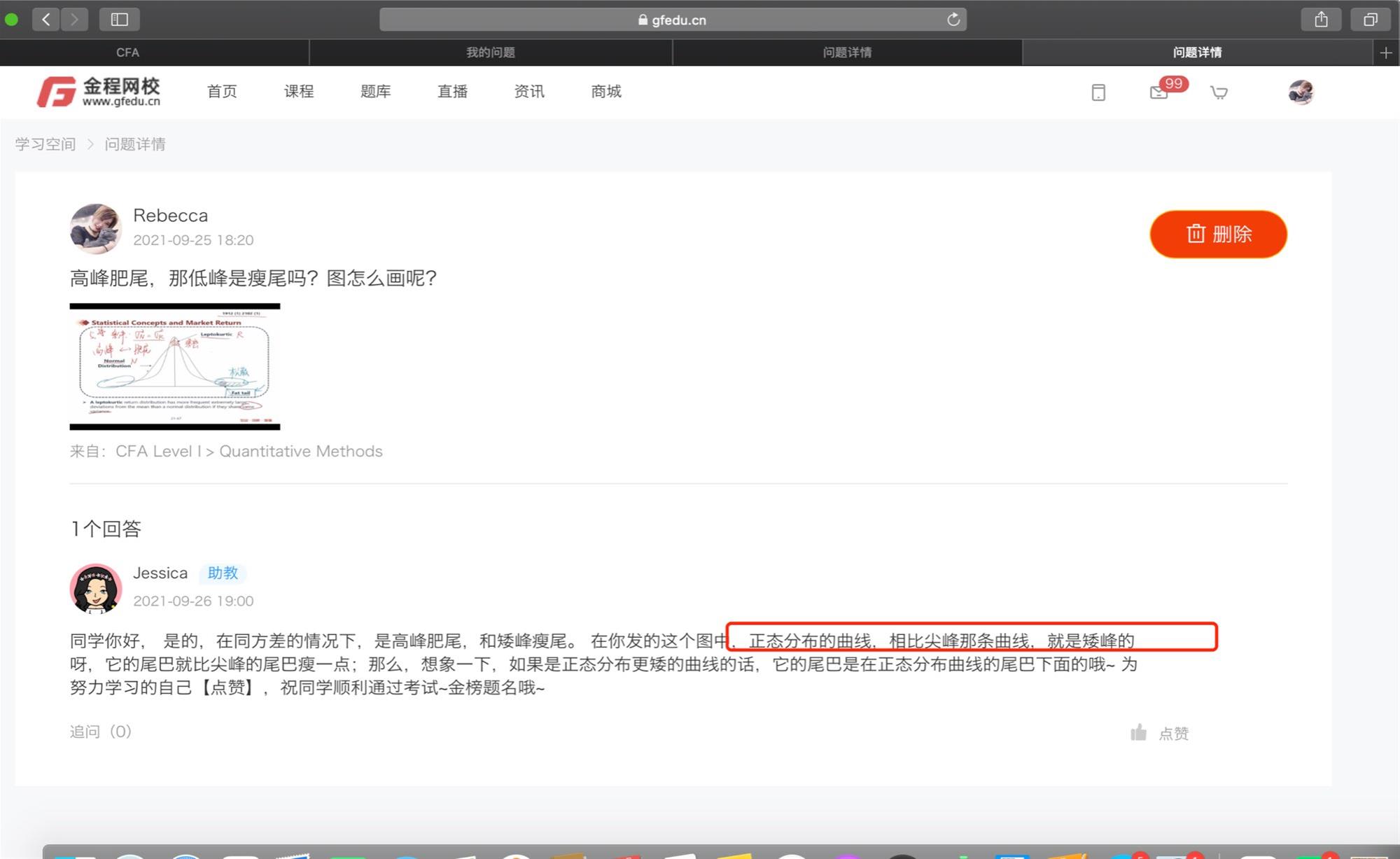
Task: Expand the 追问 (0) follow-up section
Action: [x=101, y=732]
